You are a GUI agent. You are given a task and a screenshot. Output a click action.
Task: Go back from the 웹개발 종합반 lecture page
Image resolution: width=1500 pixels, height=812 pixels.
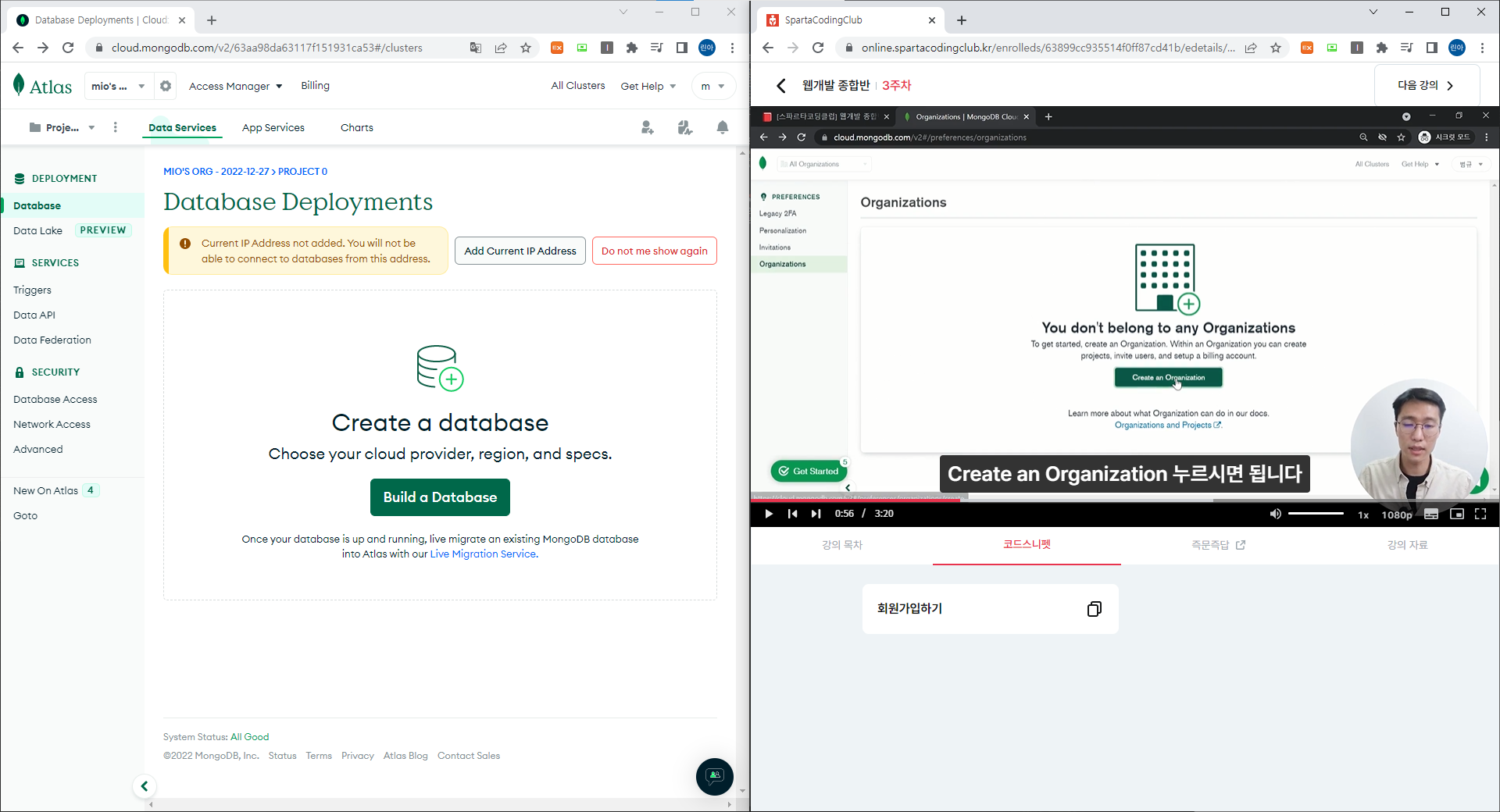click(x=780, y=86)
